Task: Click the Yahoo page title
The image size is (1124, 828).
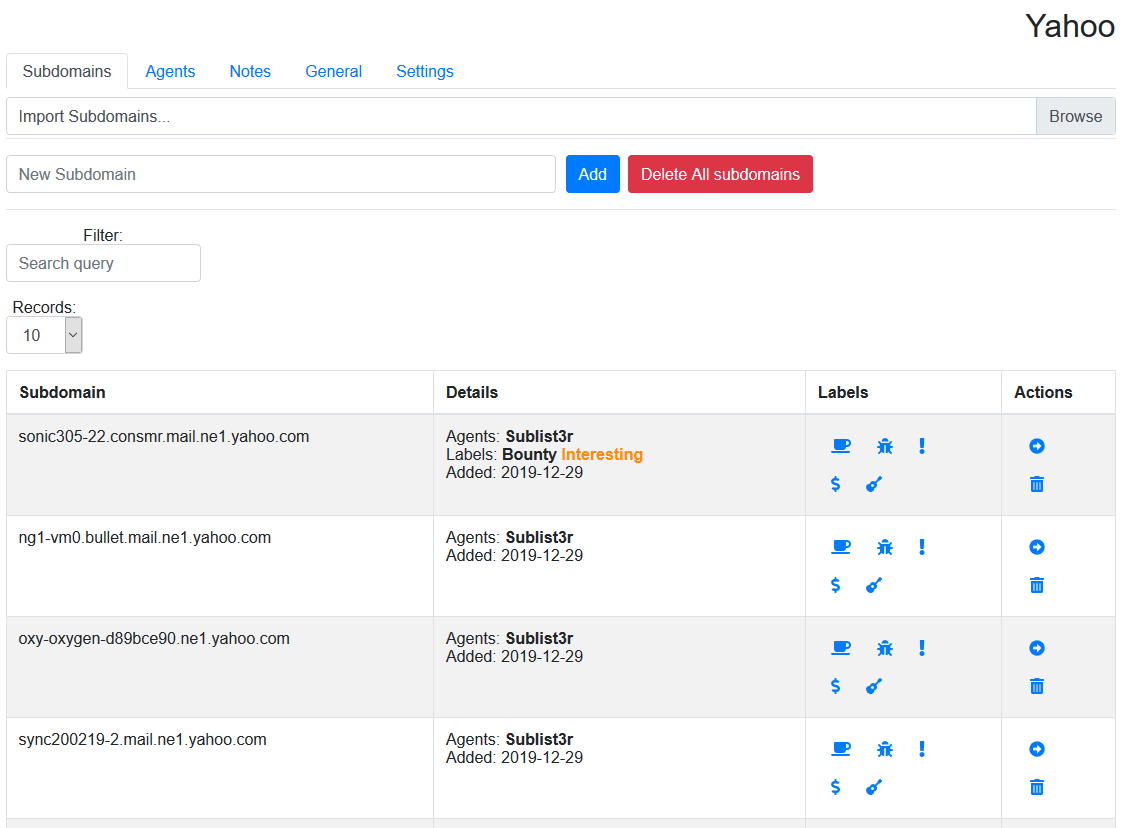Action: tap(1070, 27)
